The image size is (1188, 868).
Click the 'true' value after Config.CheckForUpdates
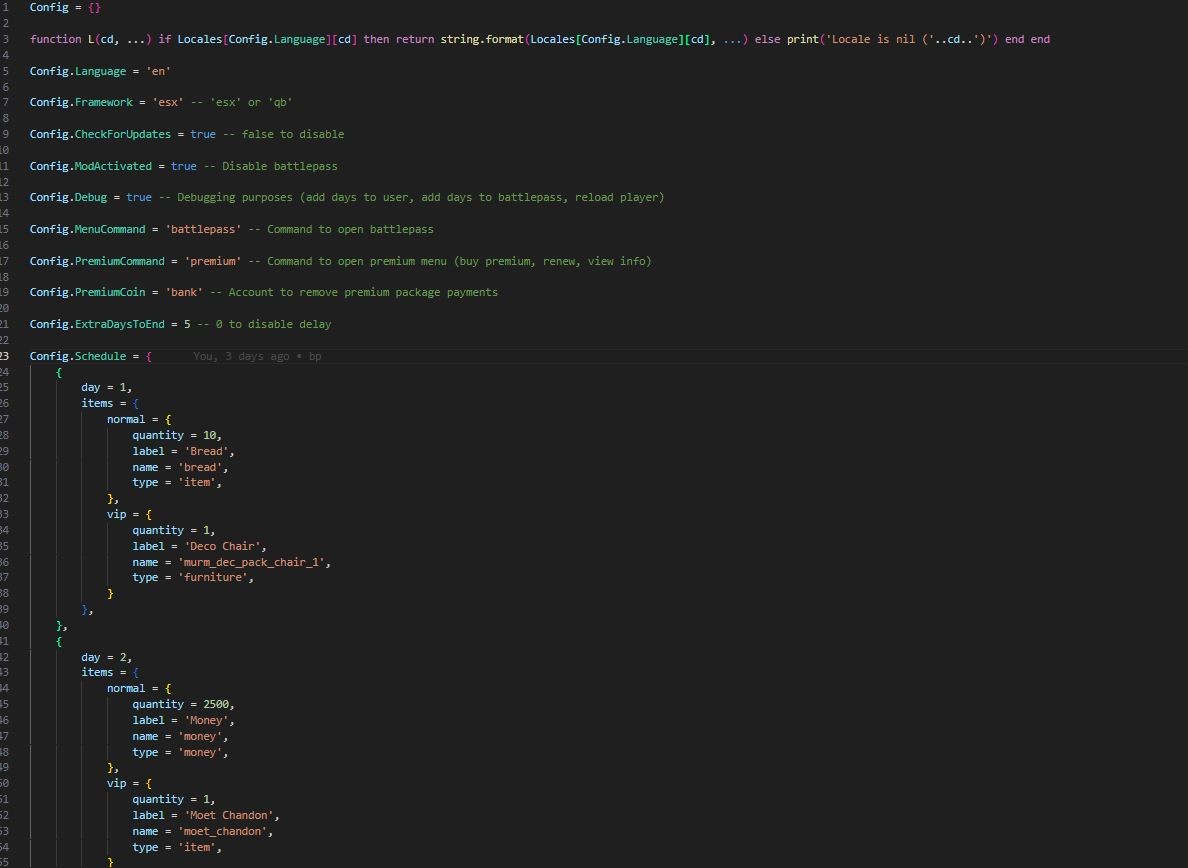pyautogui.click(x=202, y=134)
